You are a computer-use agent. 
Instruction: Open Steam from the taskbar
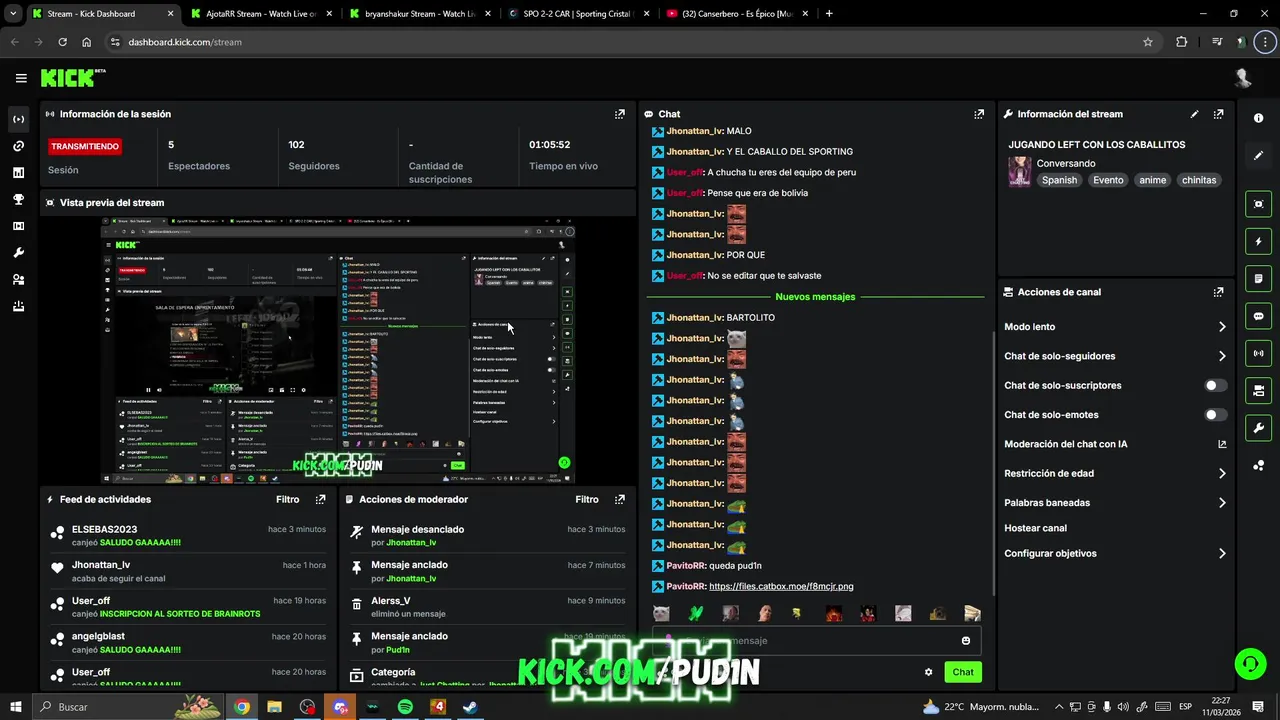click(470, 707)
